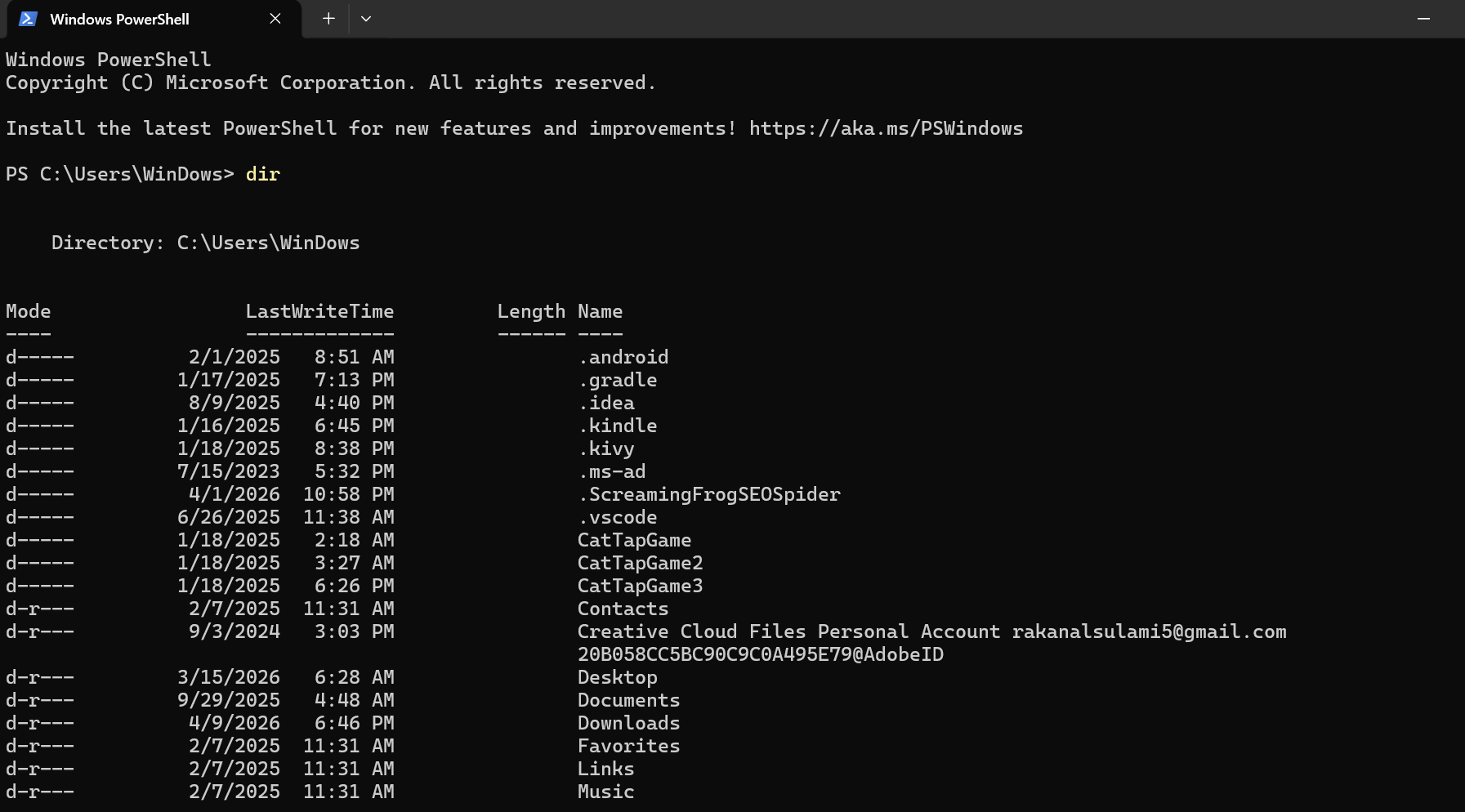Viewport: 1465px width, 812px height.
Task: Expand the new tab profiles dropdown
Action: [366, 19]
